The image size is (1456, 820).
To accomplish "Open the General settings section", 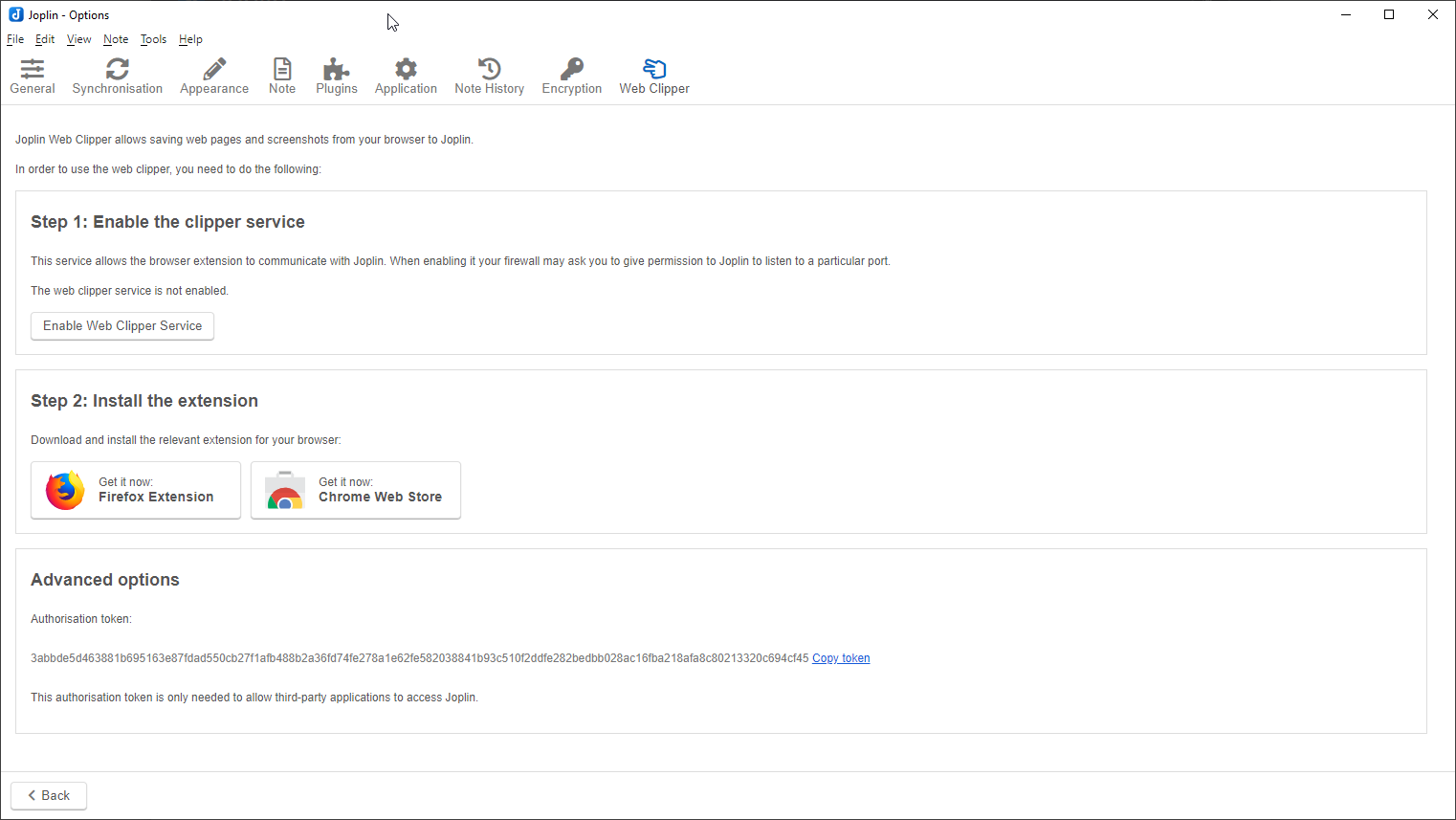I will [33, 77].
